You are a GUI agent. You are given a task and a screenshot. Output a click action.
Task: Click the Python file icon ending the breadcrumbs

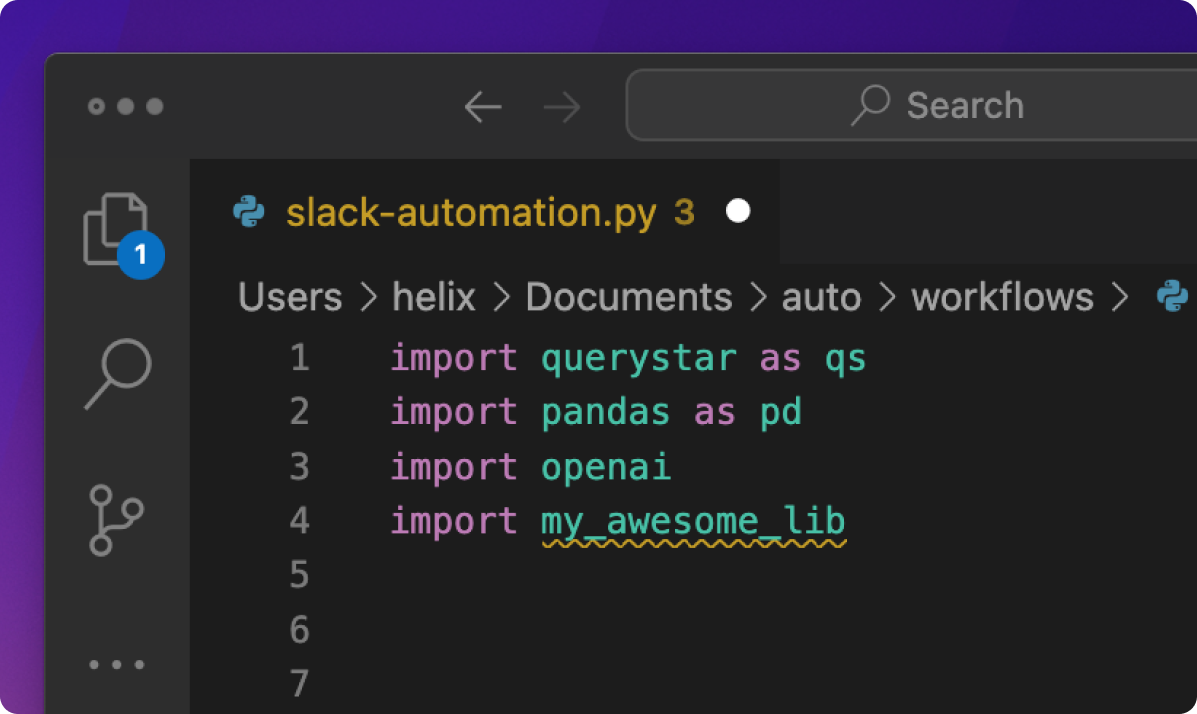(x=1171, y=297)
